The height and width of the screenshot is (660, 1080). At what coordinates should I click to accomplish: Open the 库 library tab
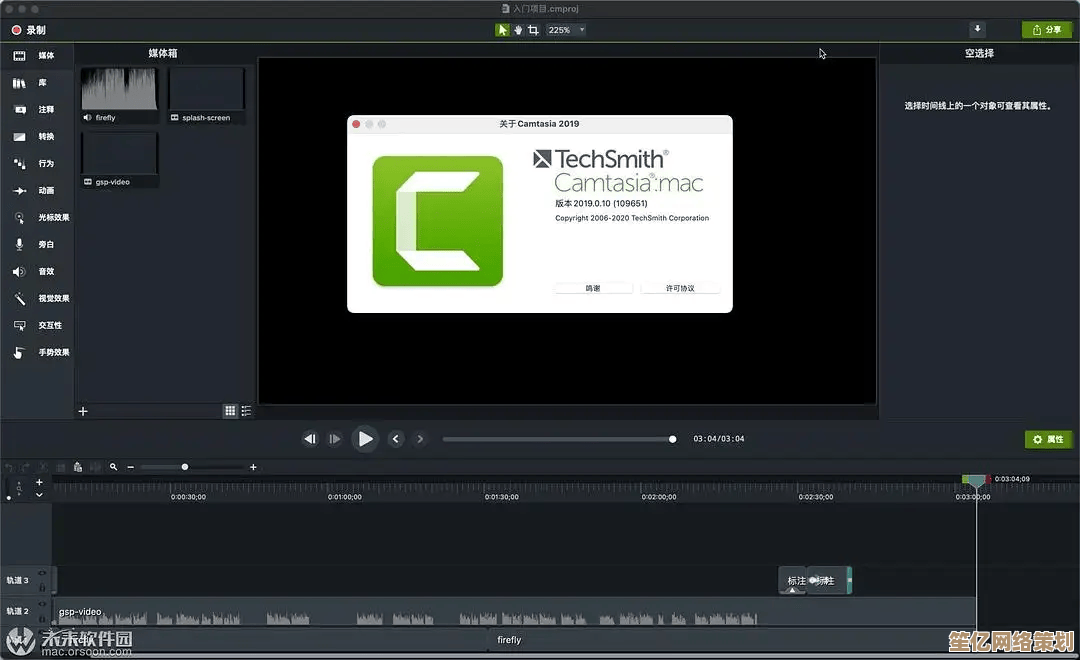pos(36,83)
